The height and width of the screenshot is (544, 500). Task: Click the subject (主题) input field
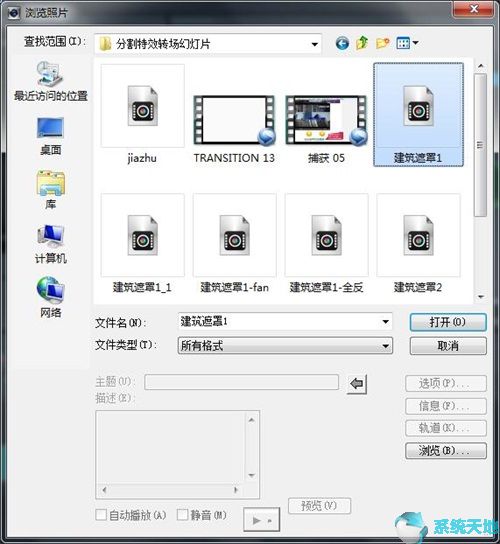point(241,382)
